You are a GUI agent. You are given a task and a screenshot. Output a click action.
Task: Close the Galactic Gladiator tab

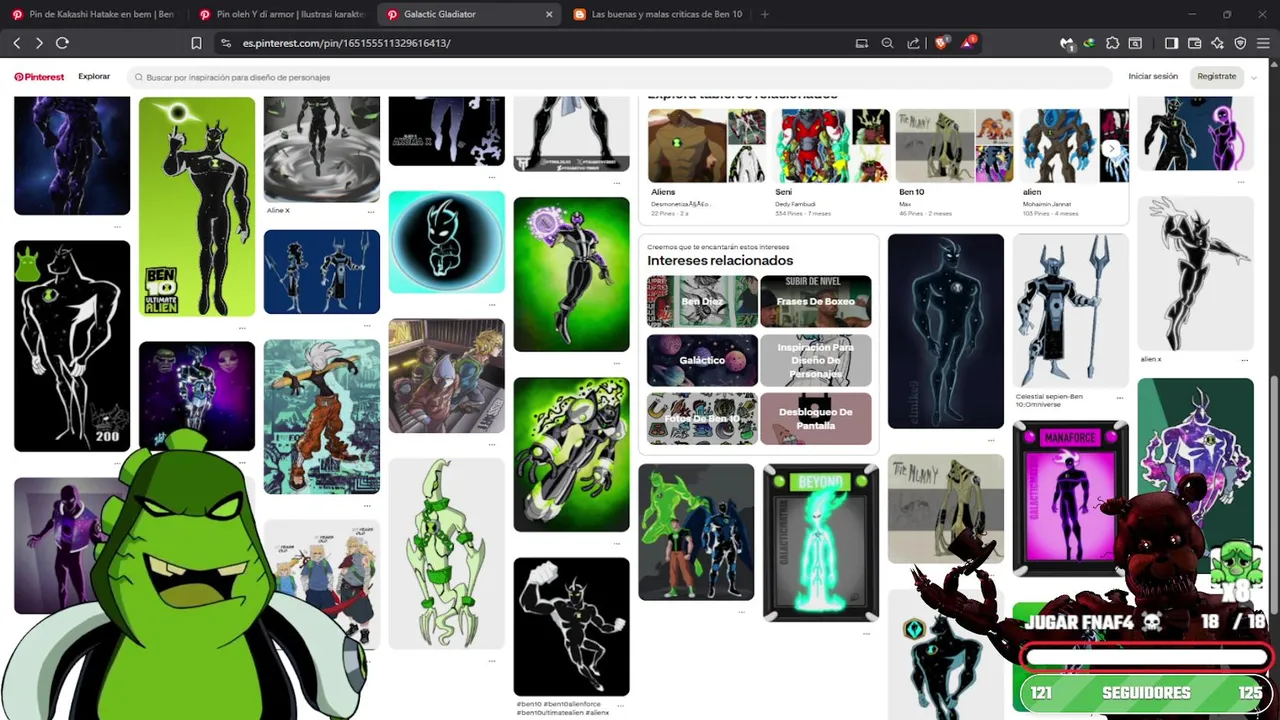549,14
